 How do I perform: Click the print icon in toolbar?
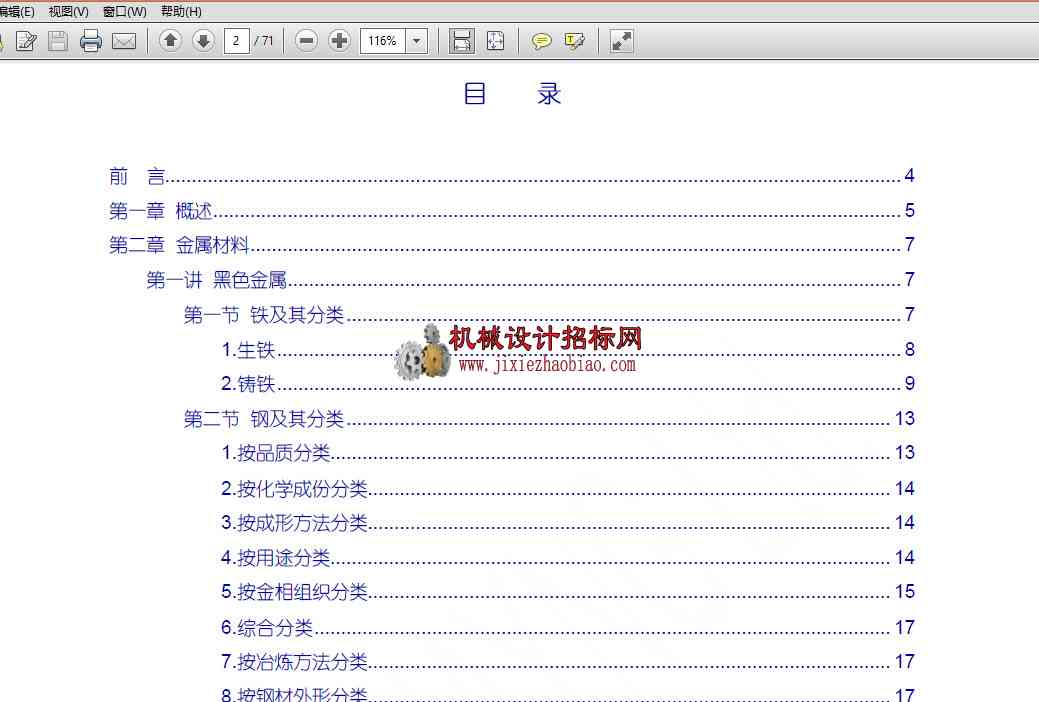tap(91, 41)
